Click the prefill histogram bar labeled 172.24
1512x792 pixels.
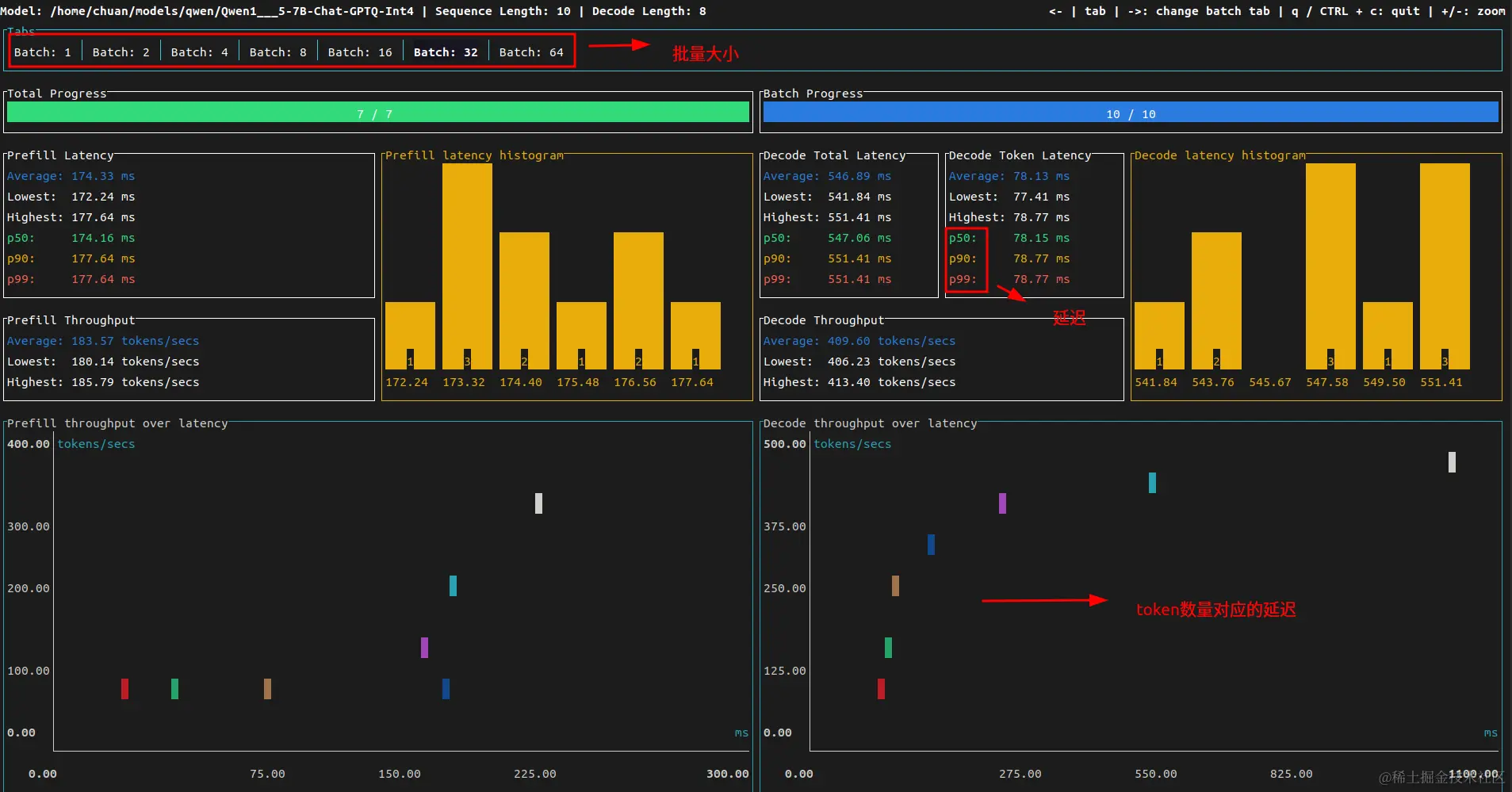point(410,335)
